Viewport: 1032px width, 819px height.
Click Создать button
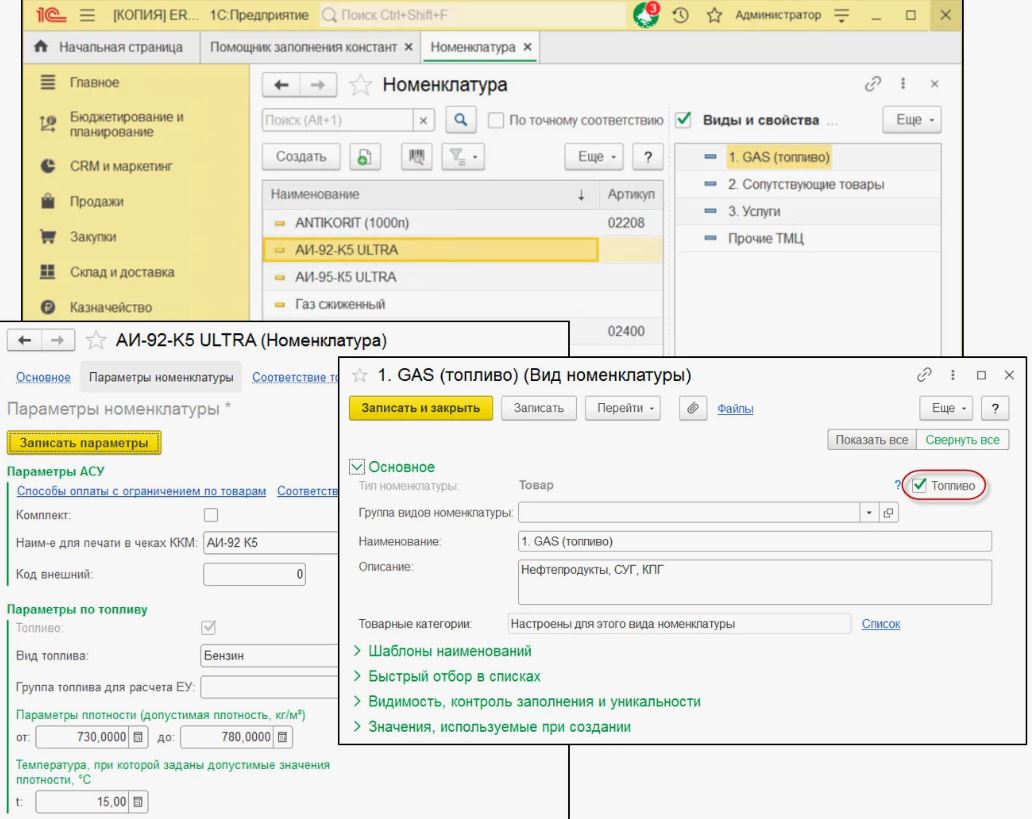click(x=301, y=157)
